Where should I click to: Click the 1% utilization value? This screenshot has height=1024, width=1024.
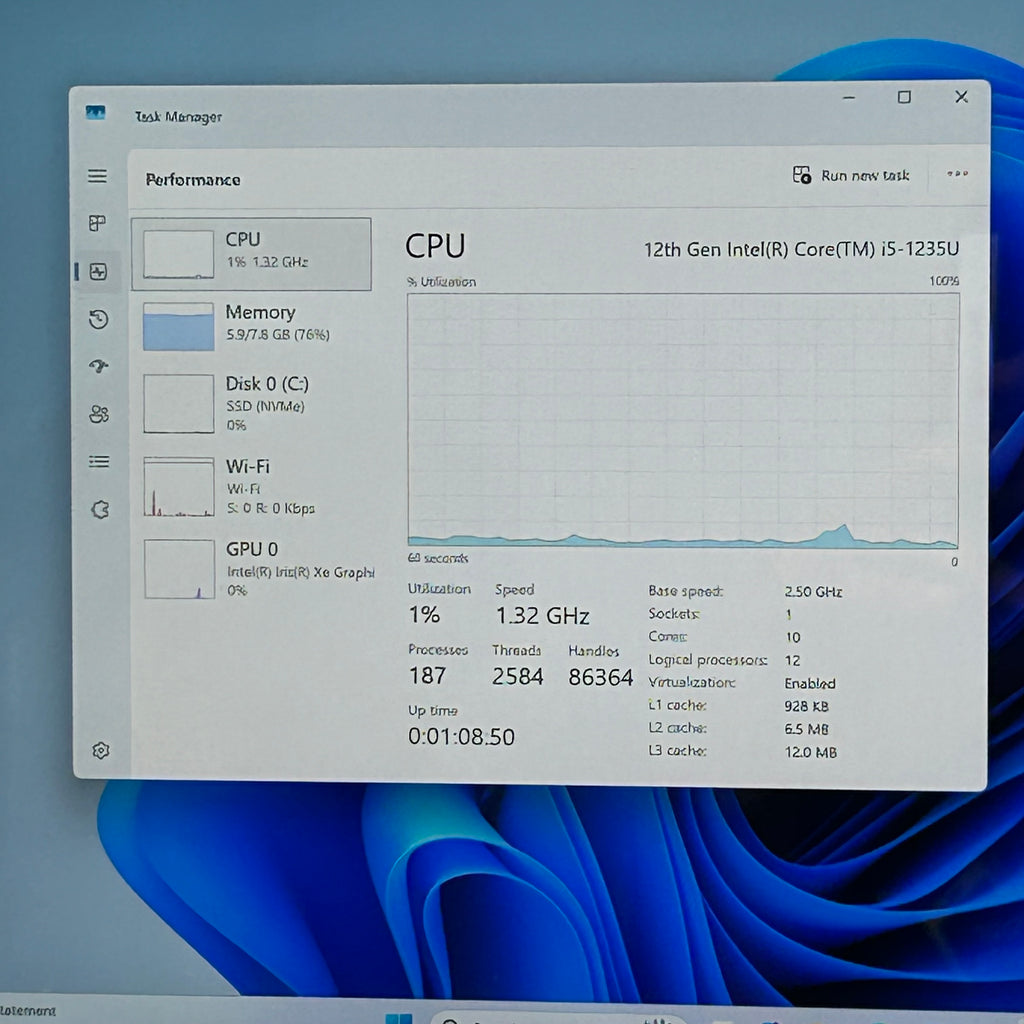(x=424, y=615)
